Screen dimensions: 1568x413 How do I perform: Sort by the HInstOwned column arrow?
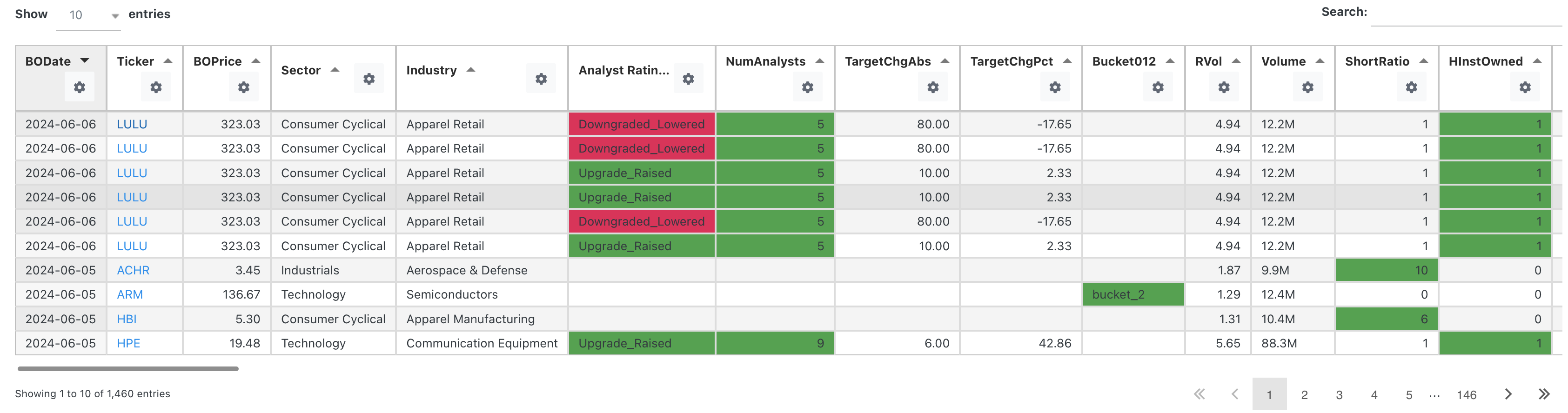pyautogui.click(x=1536, y=61)
